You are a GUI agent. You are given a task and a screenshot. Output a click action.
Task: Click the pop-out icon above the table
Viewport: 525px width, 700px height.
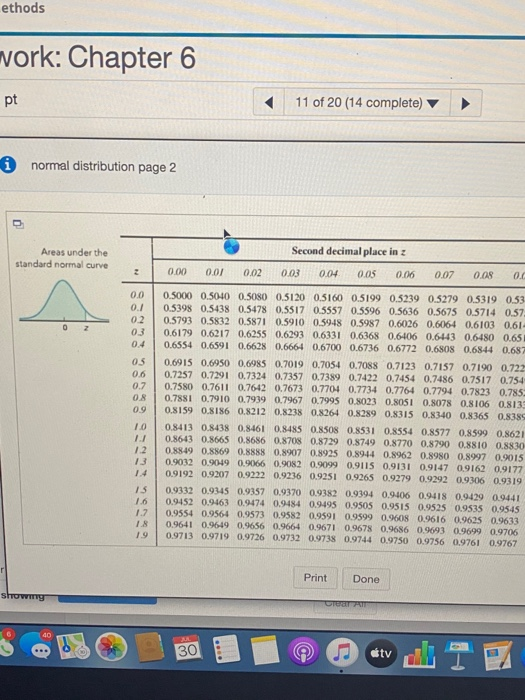click(18, 223)
